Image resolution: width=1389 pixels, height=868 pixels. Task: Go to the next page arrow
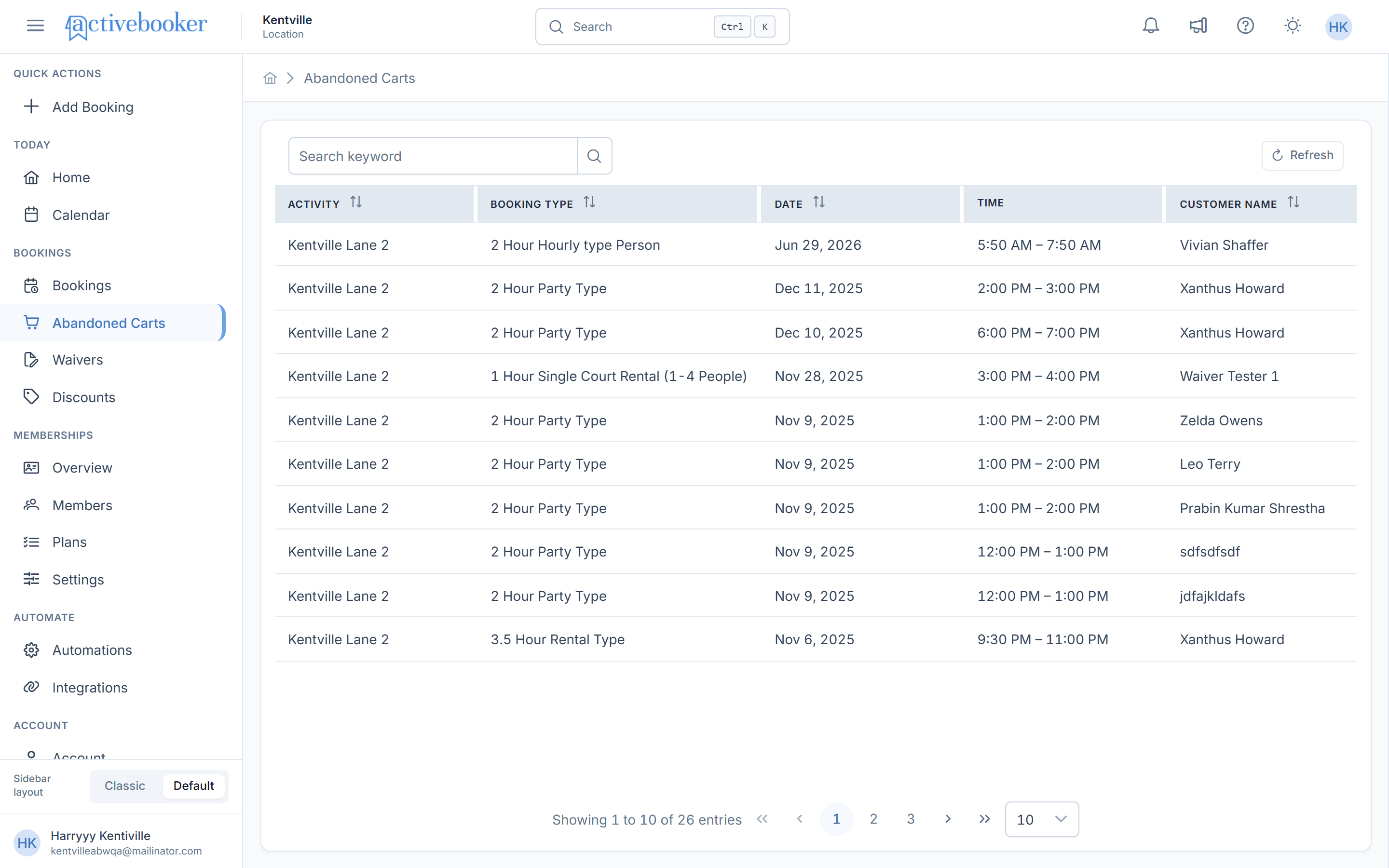pos(948,819)
